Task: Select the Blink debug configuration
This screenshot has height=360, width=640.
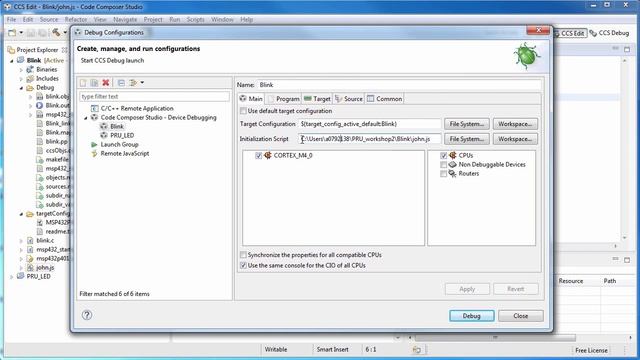Action: 116,126
